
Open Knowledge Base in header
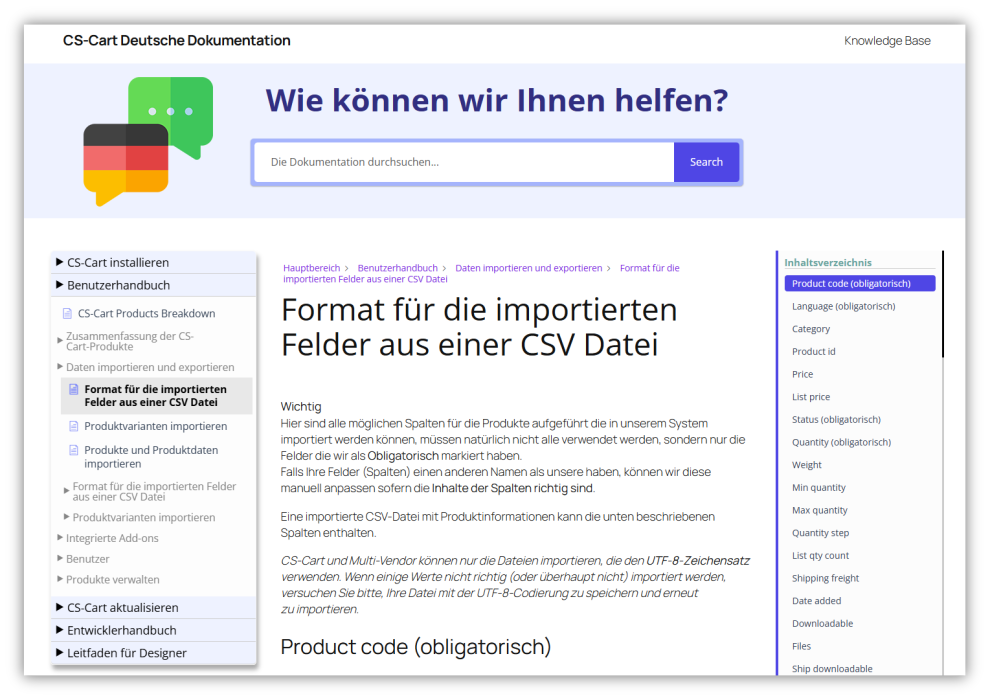click(x=887, y=41)
